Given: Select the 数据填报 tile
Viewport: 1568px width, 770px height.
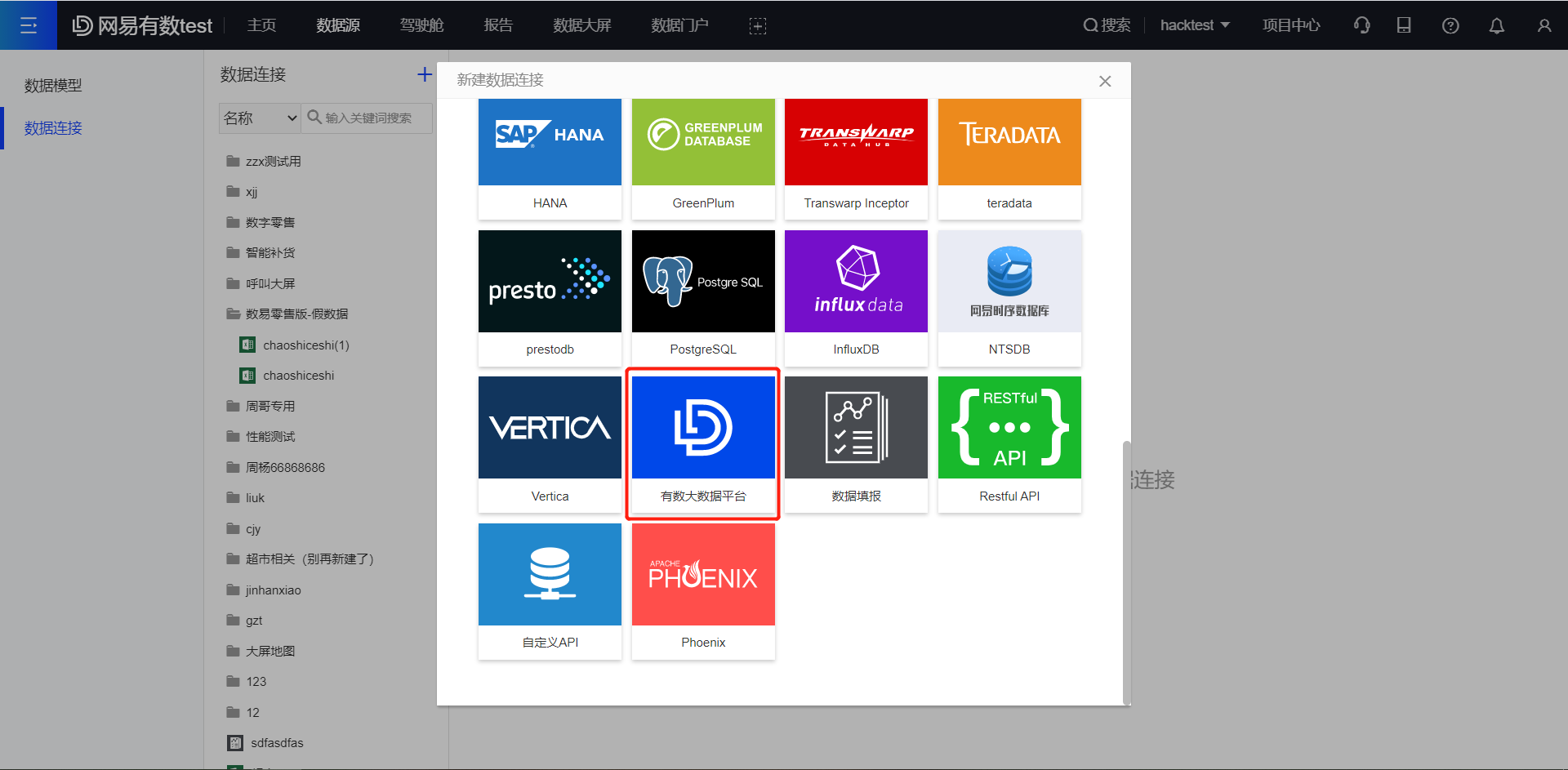Looking at the screenshot, I should pos(856,444).
